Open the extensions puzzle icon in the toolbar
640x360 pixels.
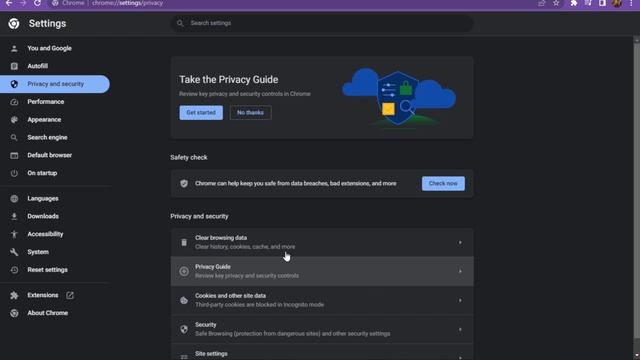point(573,3)
